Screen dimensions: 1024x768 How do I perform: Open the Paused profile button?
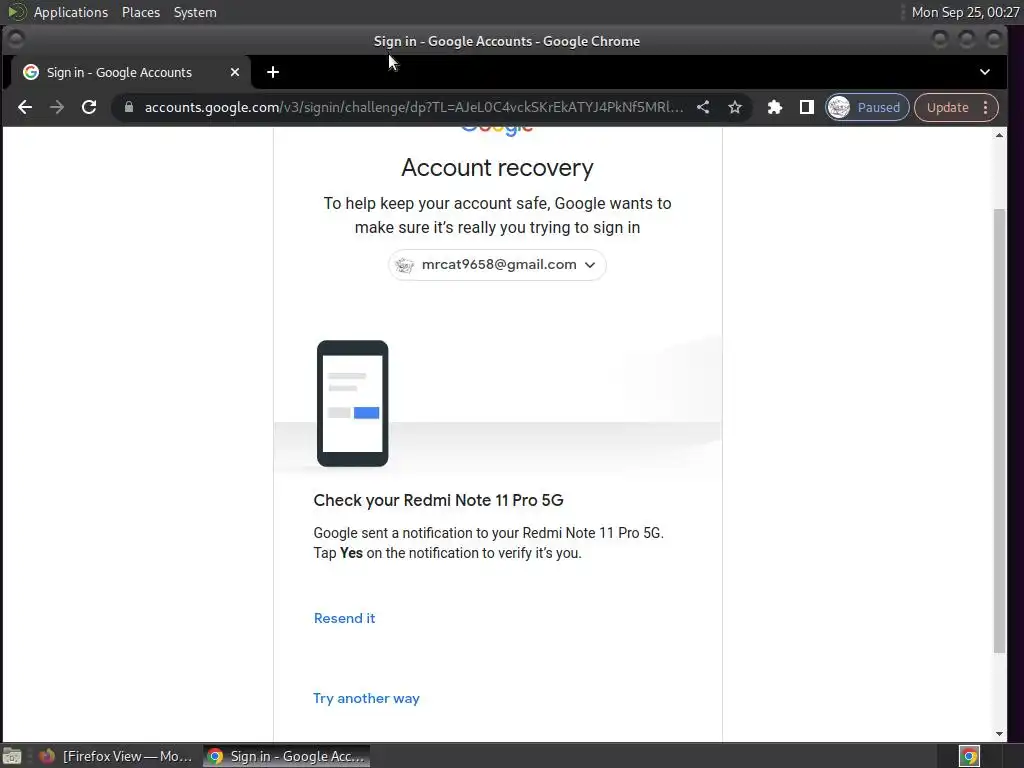coord(867,107)
